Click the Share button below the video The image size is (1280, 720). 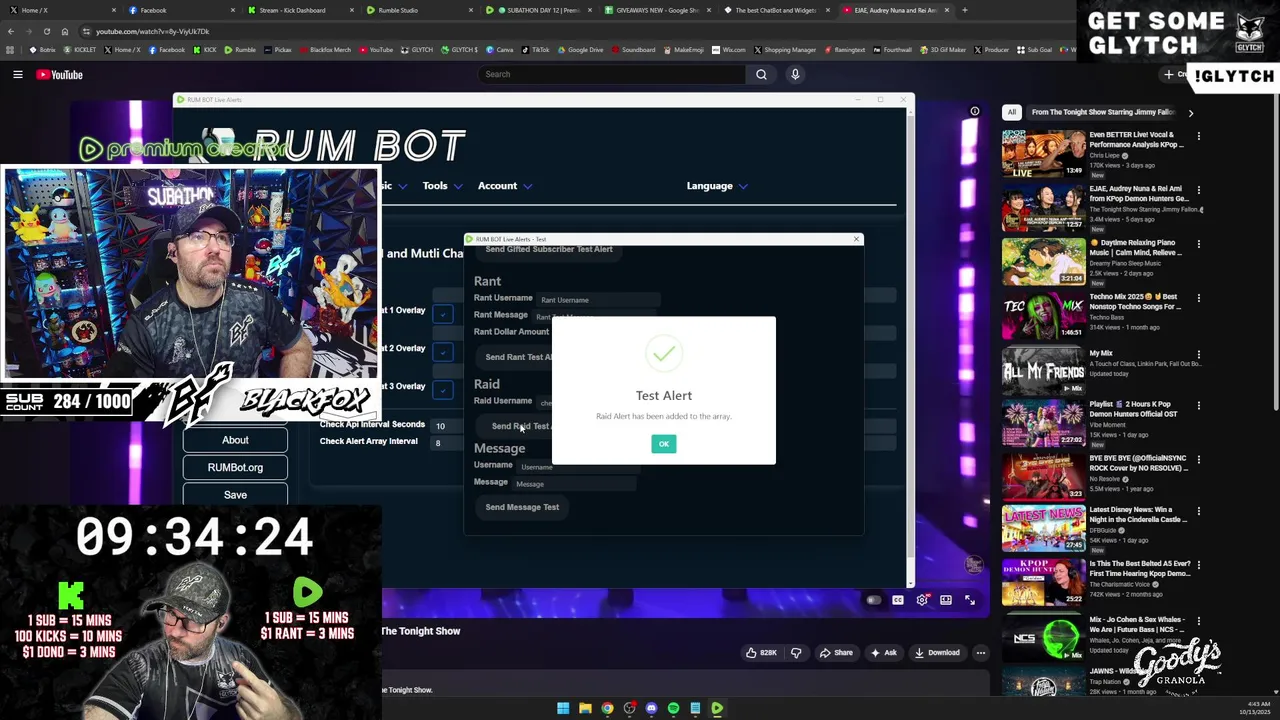click(x=836, y=653)
